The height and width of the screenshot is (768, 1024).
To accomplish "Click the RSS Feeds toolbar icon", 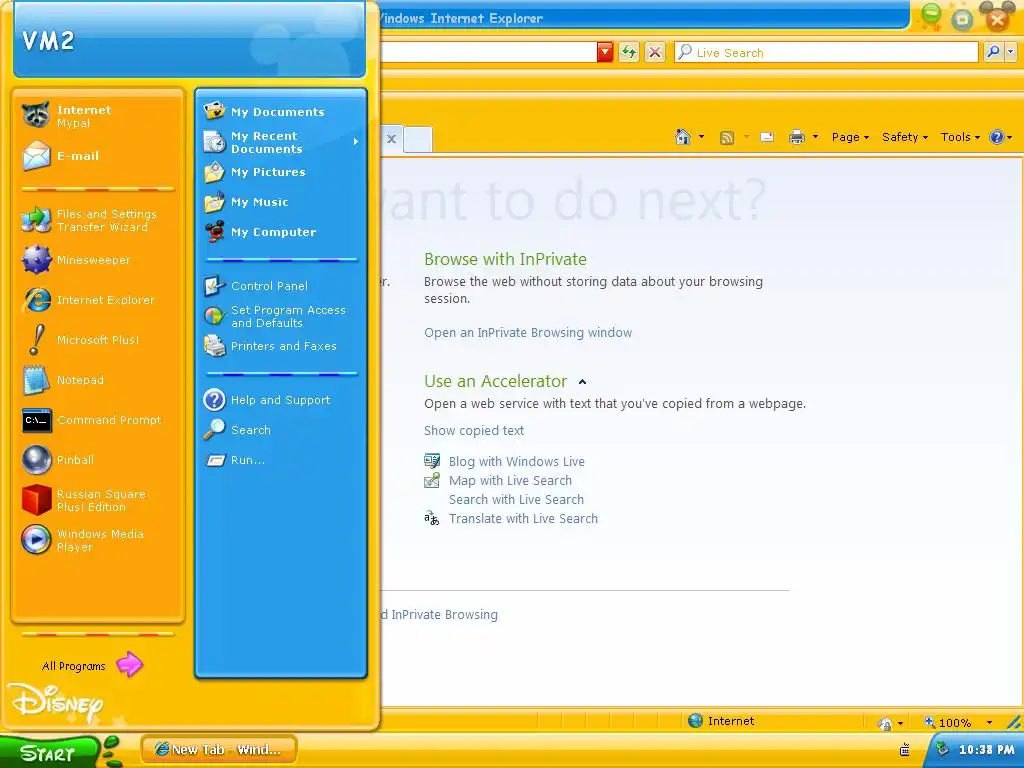I will pos(727,137).
